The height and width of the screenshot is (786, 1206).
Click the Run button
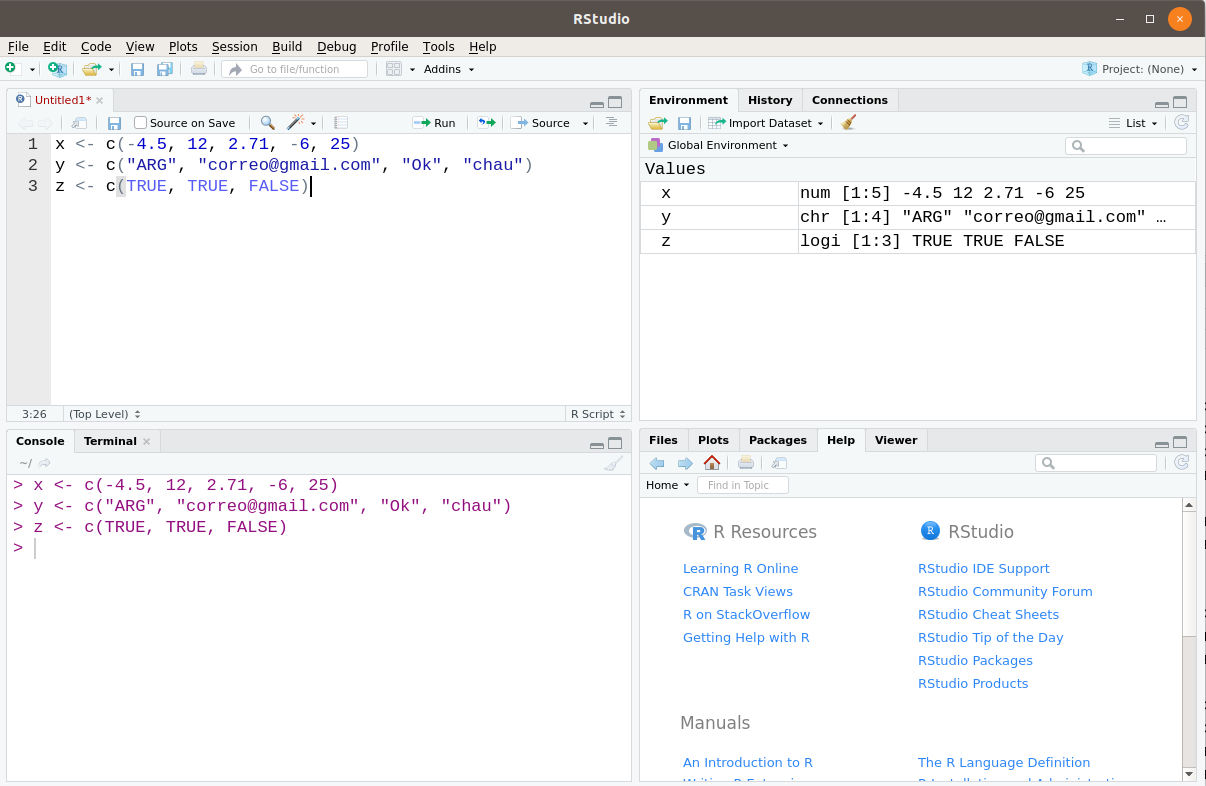click(434, 123)
